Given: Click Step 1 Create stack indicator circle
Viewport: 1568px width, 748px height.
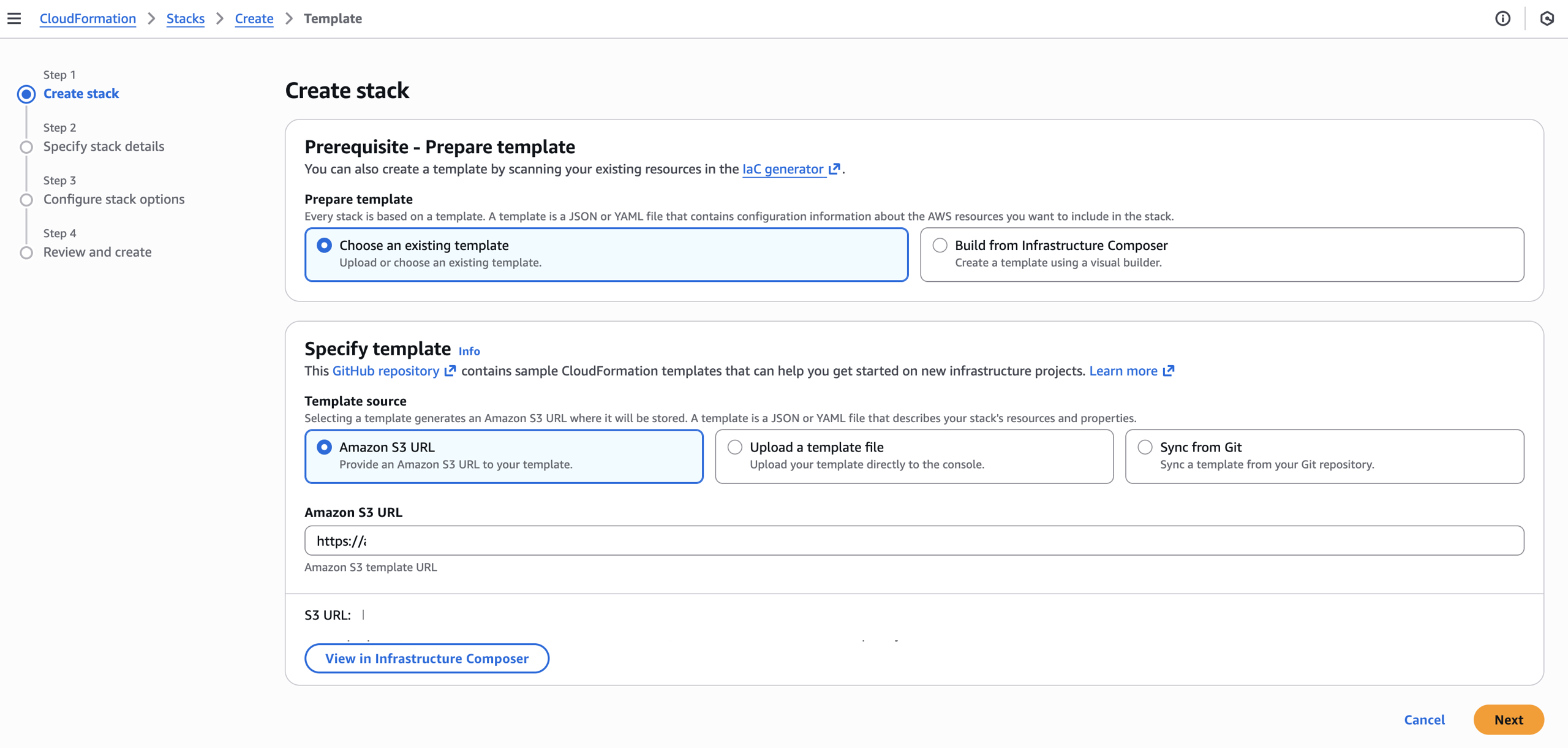Looking at the screenshot, I should pos(26,94).
